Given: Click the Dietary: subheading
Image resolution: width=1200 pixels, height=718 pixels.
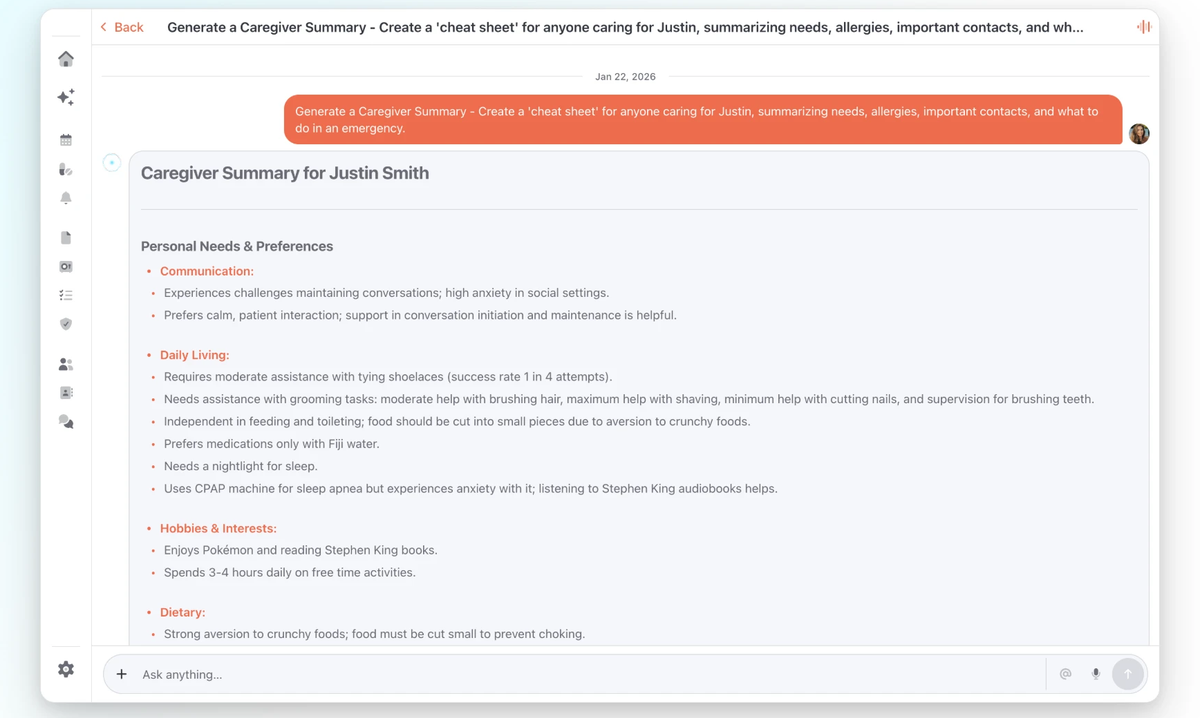Looking at the screenshot, I should pyautogui.click(x=183, y=612).
